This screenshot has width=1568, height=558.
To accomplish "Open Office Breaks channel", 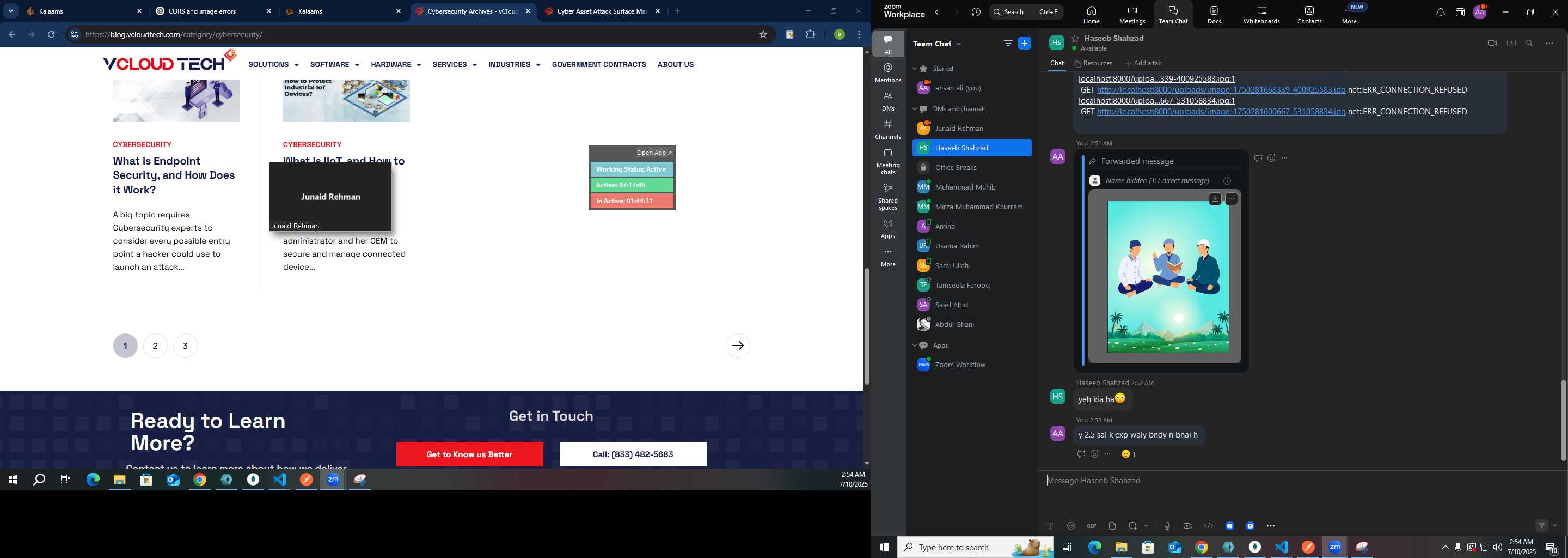I will click(x=971, y=167).
